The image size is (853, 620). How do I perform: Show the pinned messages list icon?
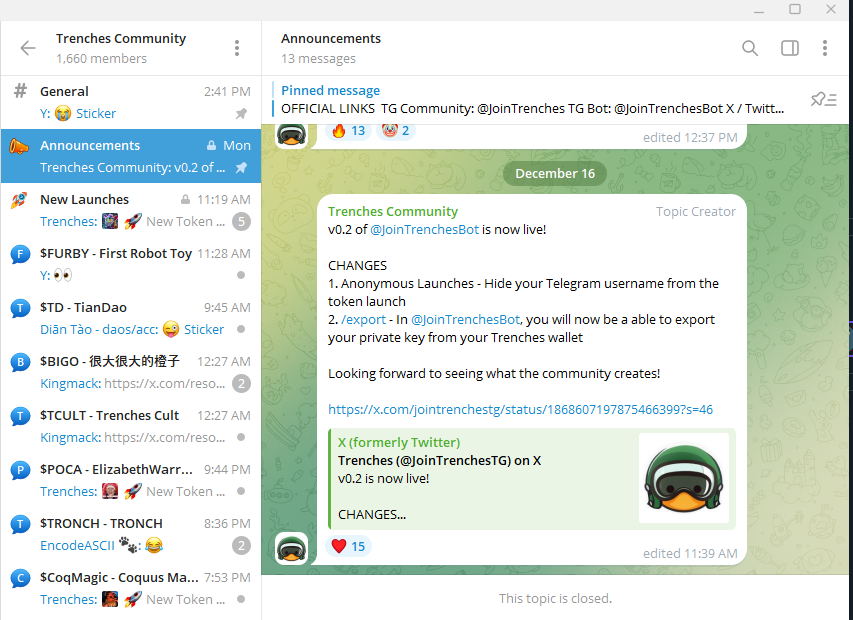coord(823,99)
